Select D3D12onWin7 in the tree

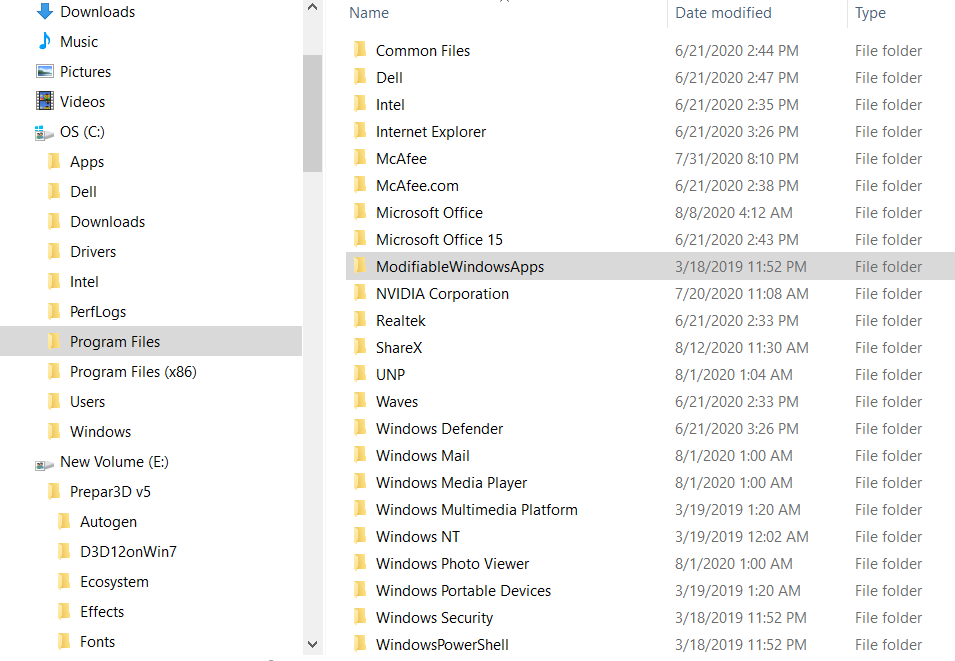click(x=129, y=551)
